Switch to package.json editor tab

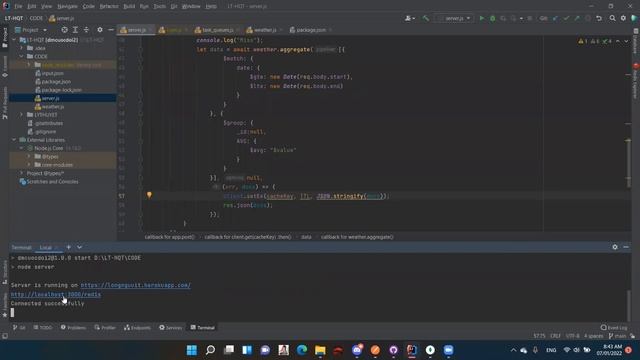pyautogui.click(x=311, y=30)
